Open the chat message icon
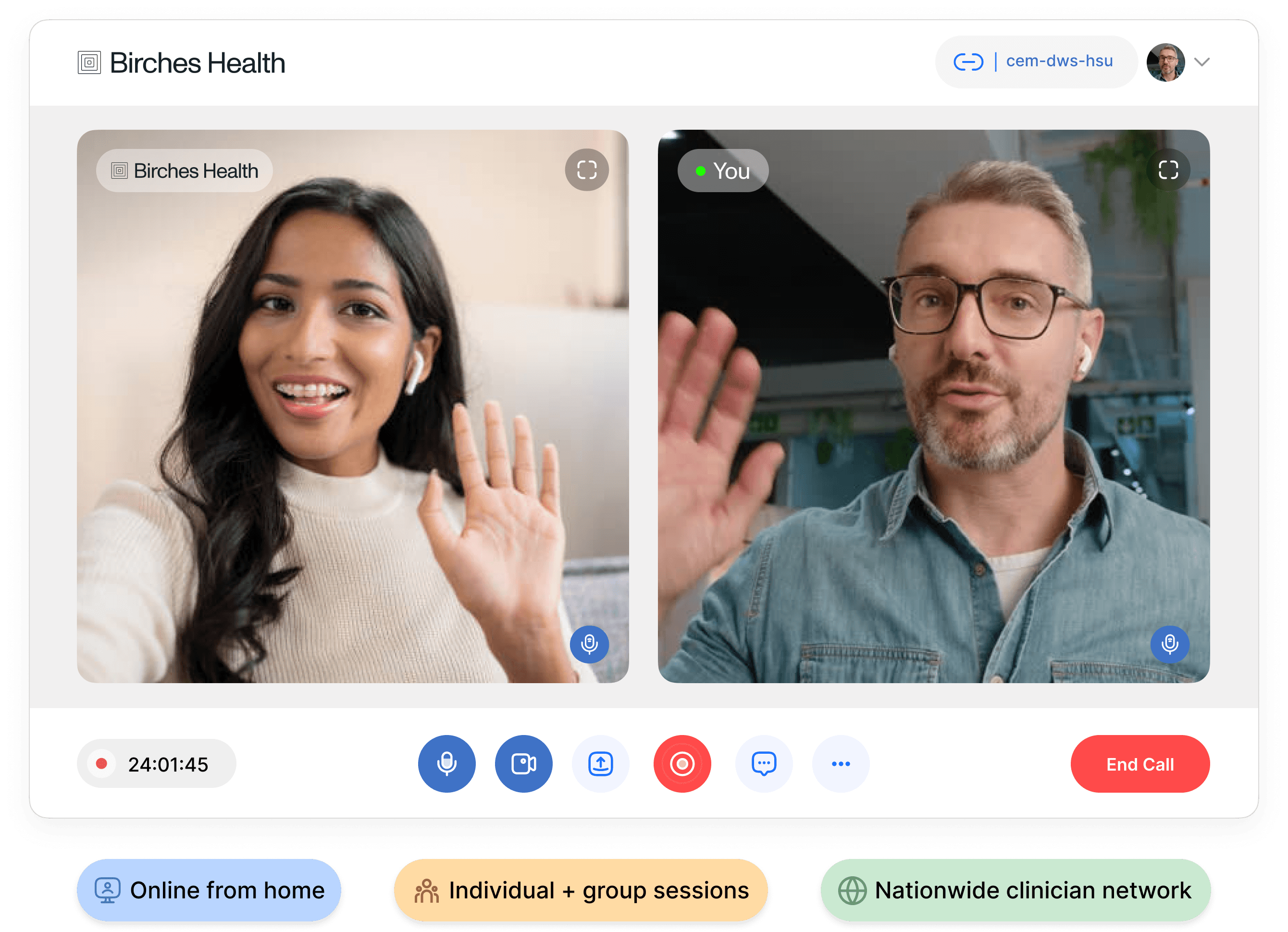Viewport: 1288px width, 932px height. click(763, 763)
